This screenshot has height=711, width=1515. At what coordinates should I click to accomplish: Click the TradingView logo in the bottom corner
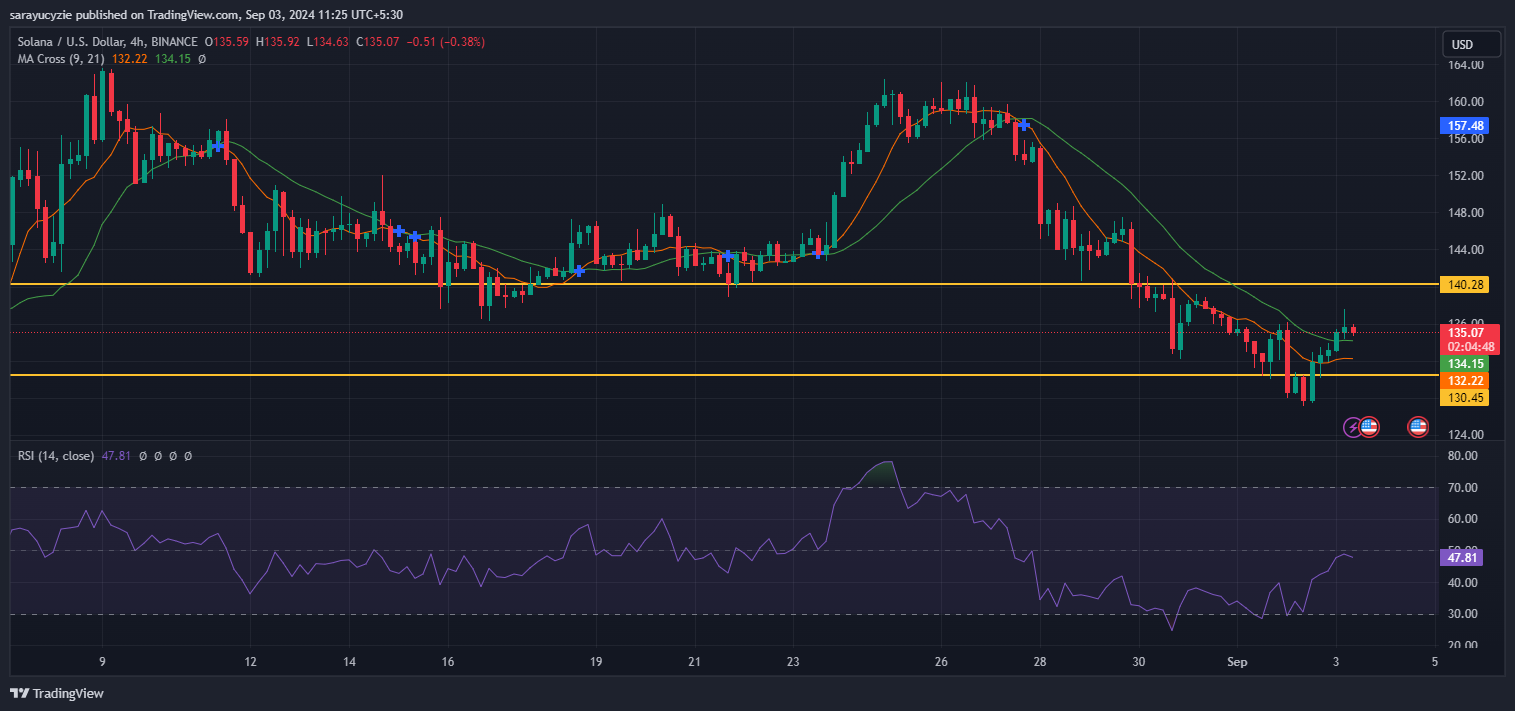tap(55, 692)
